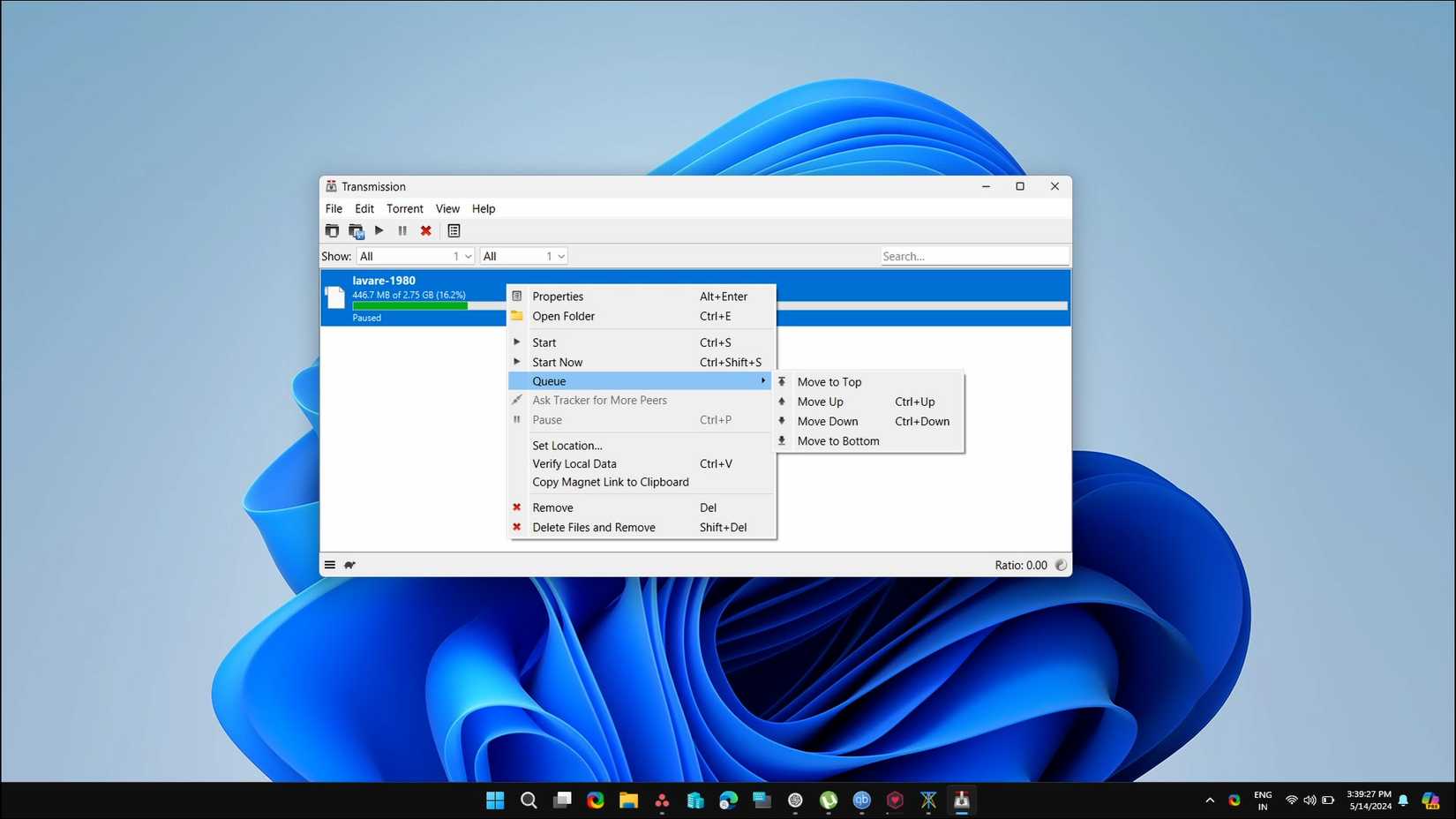Viewport: 1456px width, 819px height.
Task: Click the red Remove torrent toolbar icon
Action: pyautogui.click(x=425, y=231)
